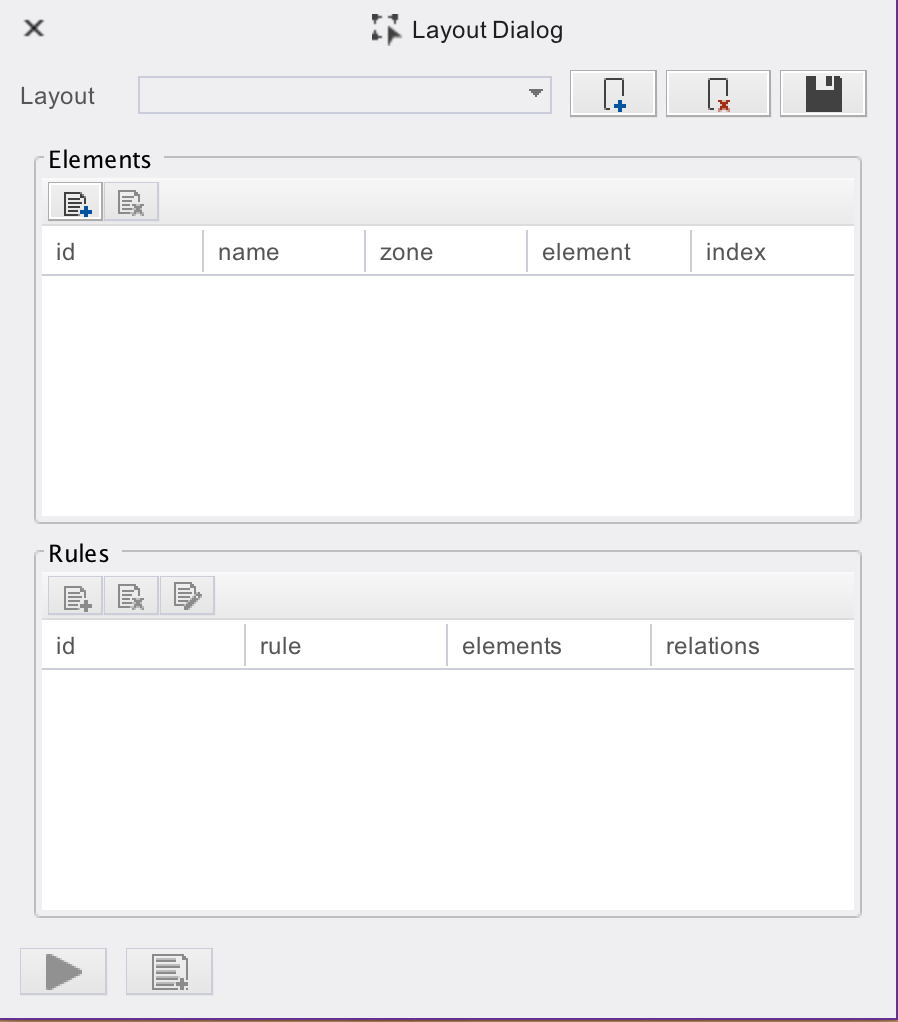Click the new layout button with plus icon
Image resolution: width=898 pixels, height=1022 pixels.
(x=613, y=95)
